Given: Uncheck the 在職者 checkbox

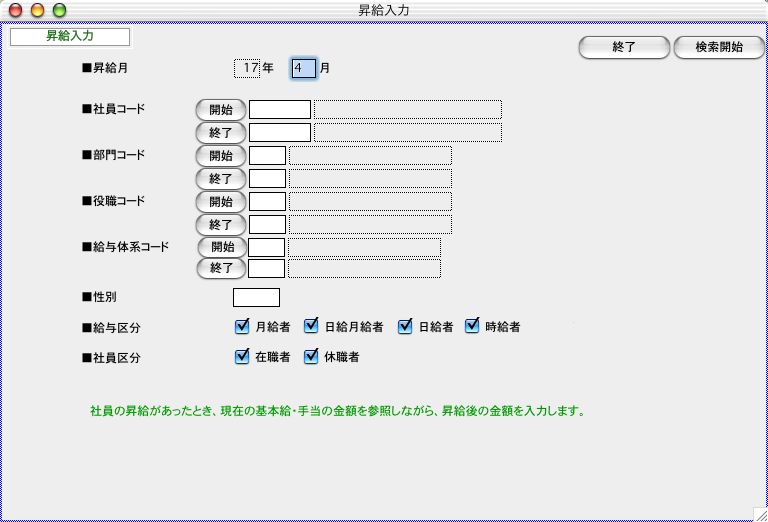Looking at the screenshot, I should tap(242, 356).
